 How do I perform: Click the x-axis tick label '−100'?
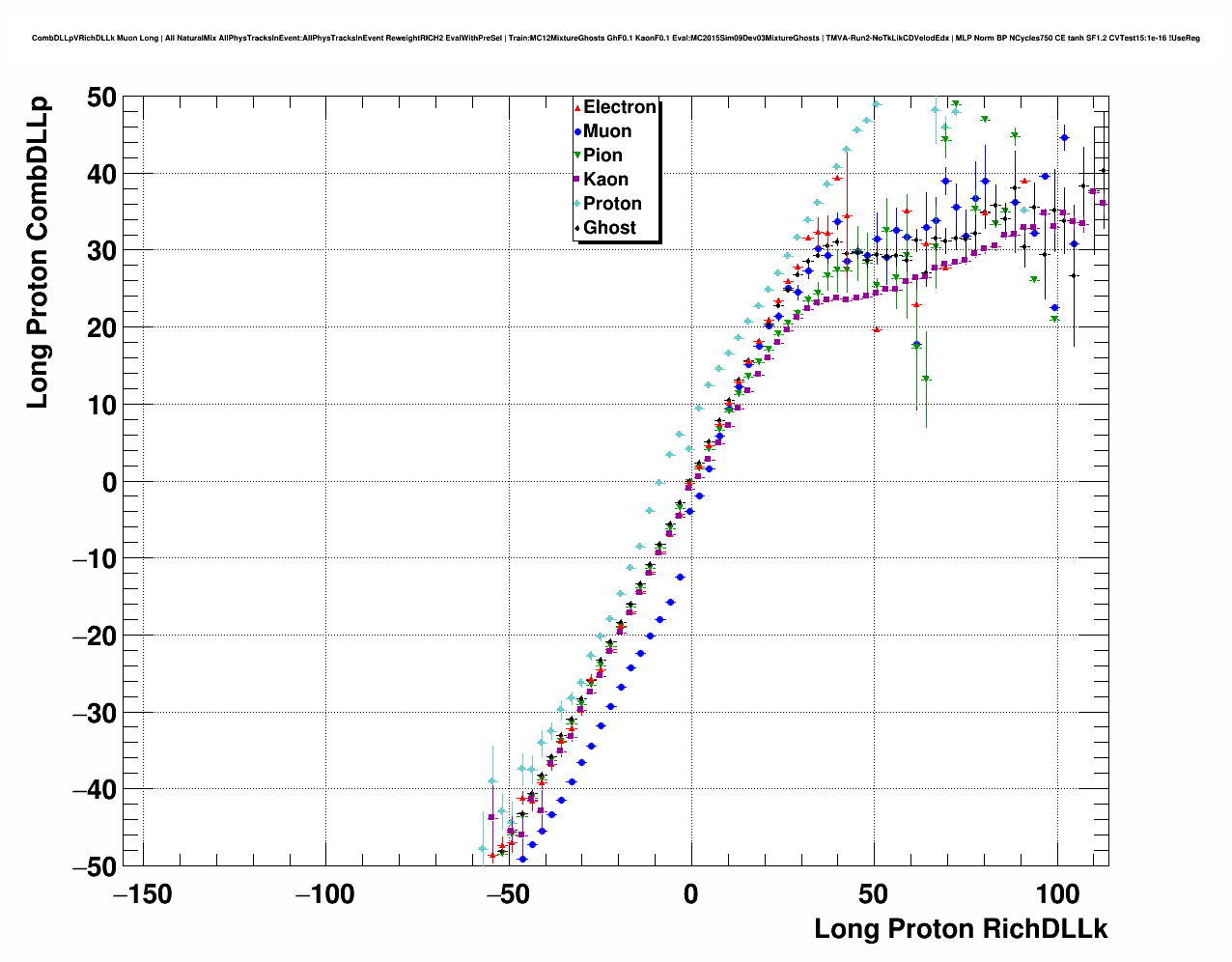tap(325, 894)
